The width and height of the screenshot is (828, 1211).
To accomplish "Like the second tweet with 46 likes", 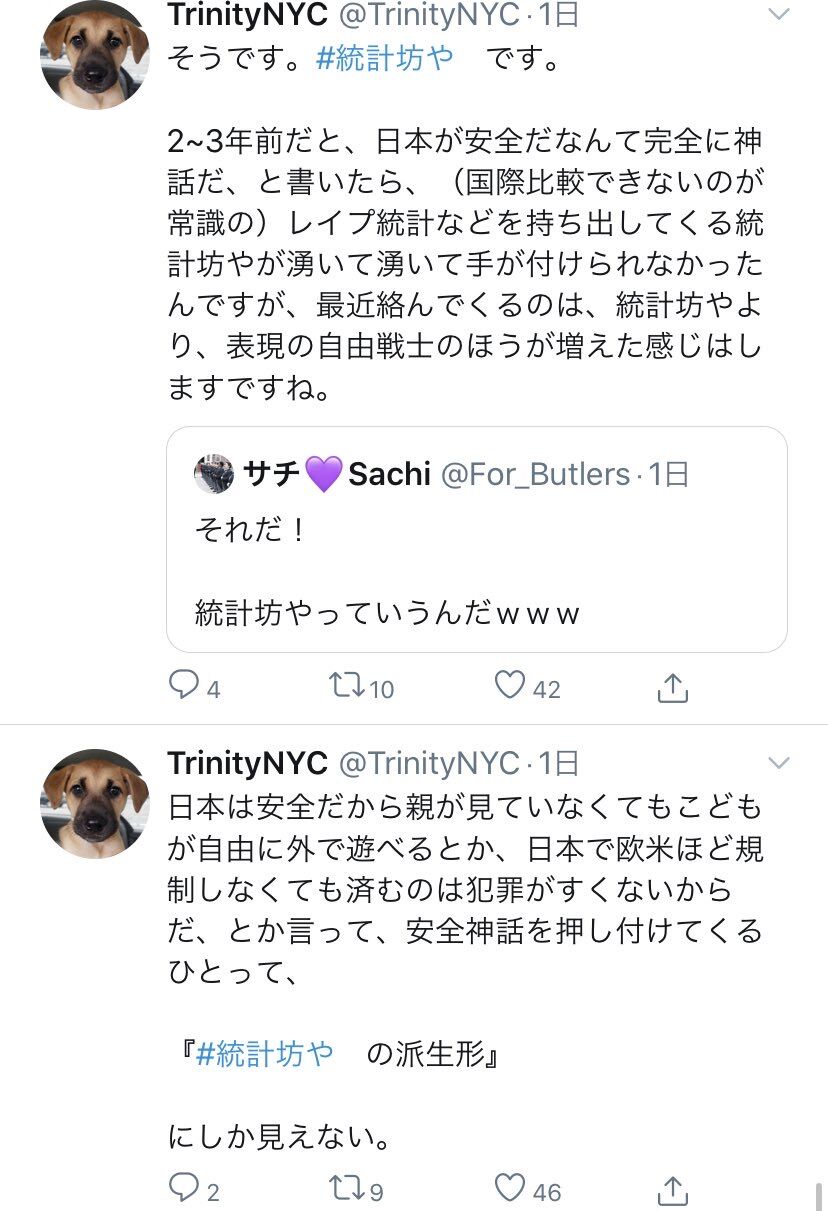I will [x=511, y=1189].
